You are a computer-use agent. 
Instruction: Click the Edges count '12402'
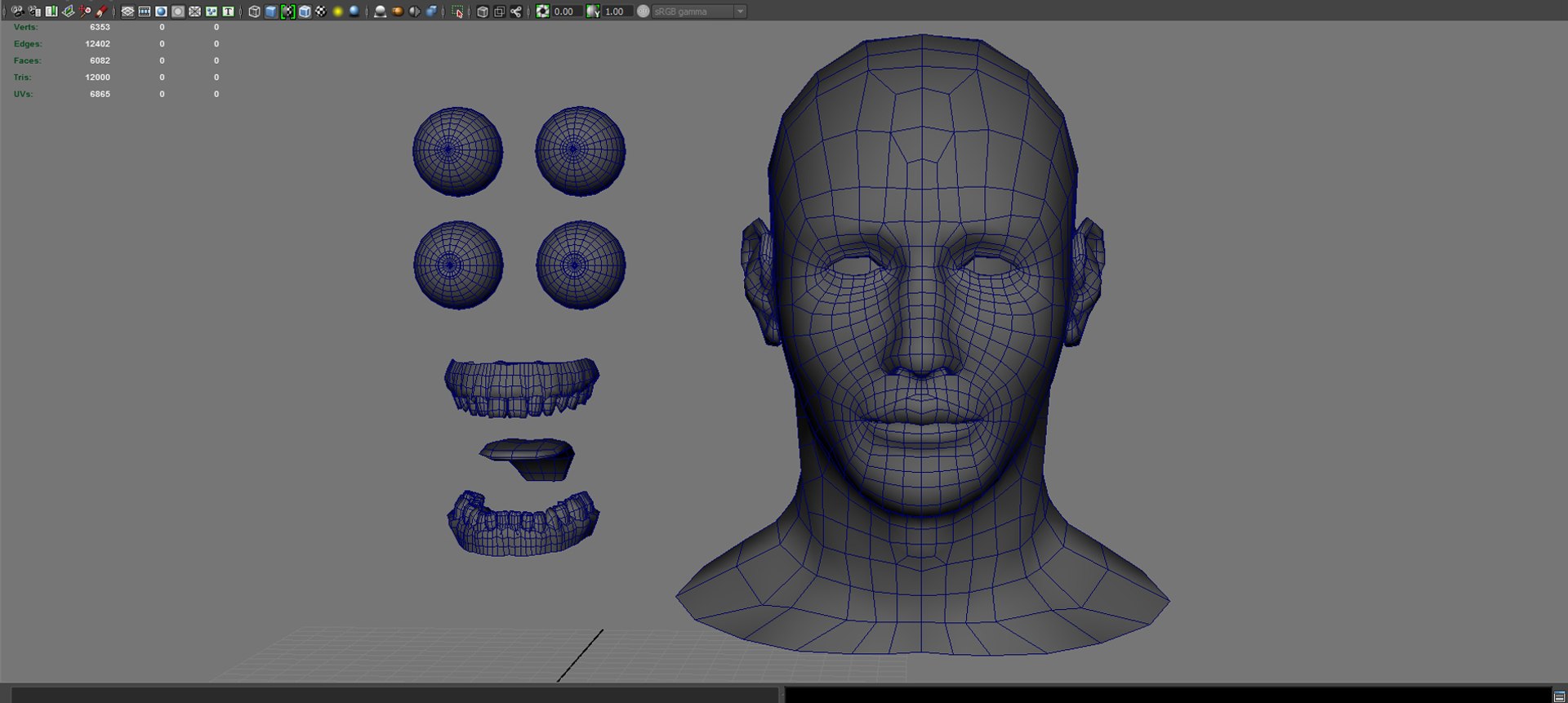(x=97, y=44)
